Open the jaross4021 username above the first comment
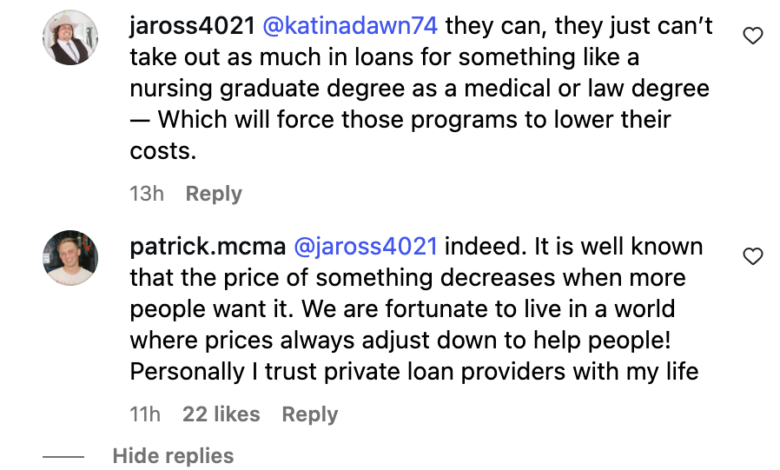This screenshot has width=780, height=470. coord(191,25)
